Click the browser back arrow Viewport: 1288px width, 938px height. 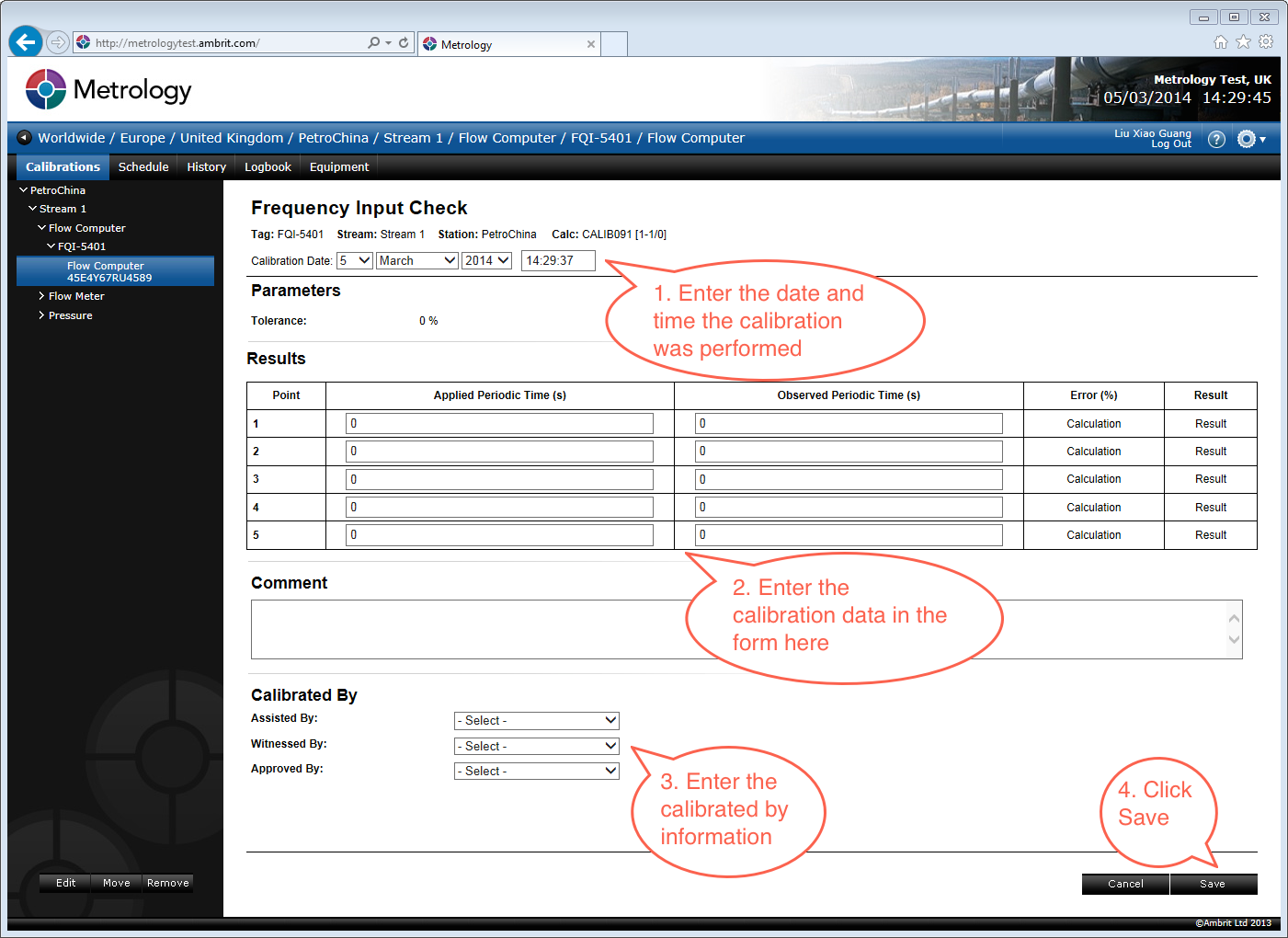[x=26, y=41]
